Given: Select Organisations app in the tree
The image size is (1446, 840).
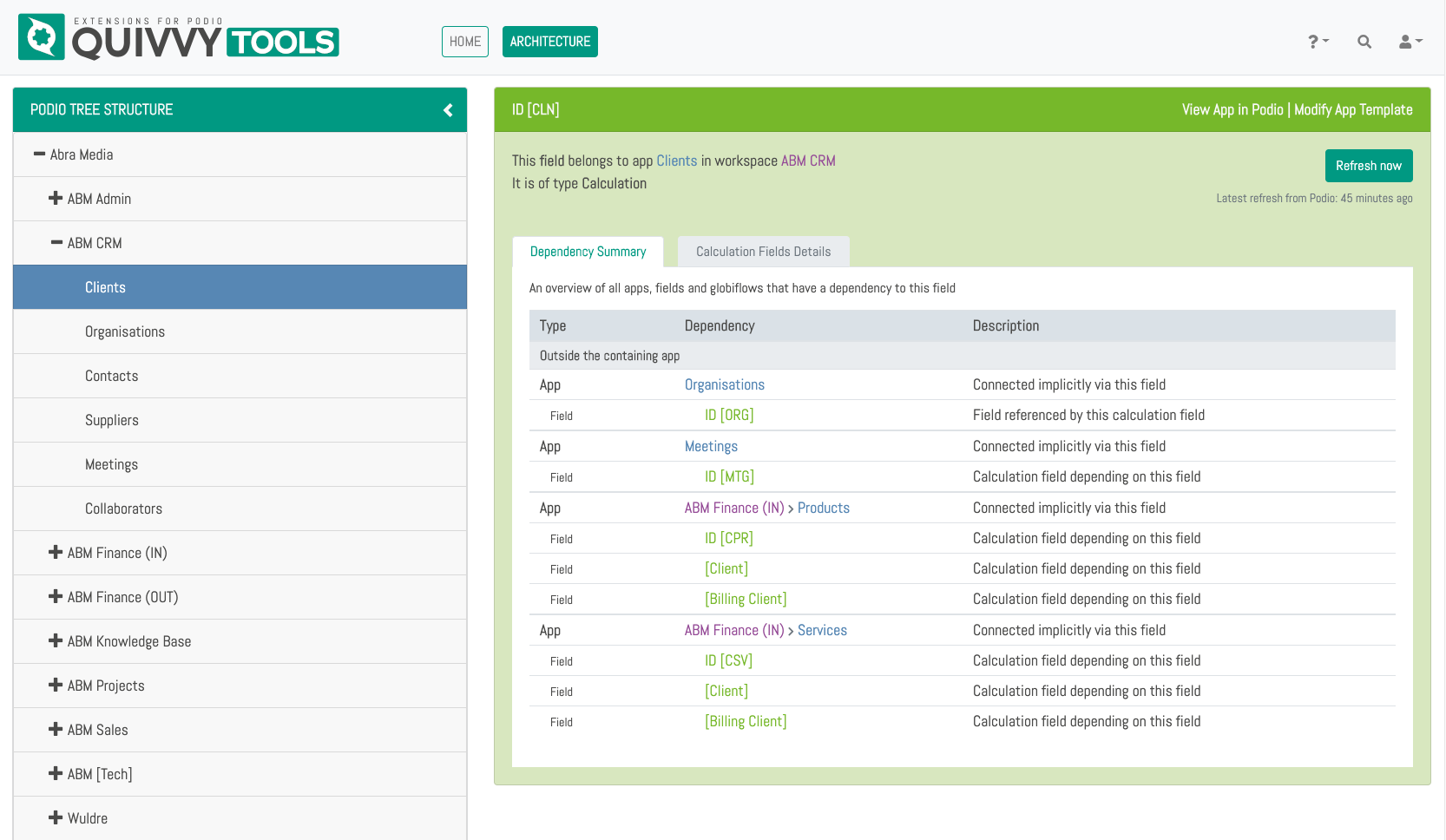Looking at the screenshot, I should coord(240,331).
